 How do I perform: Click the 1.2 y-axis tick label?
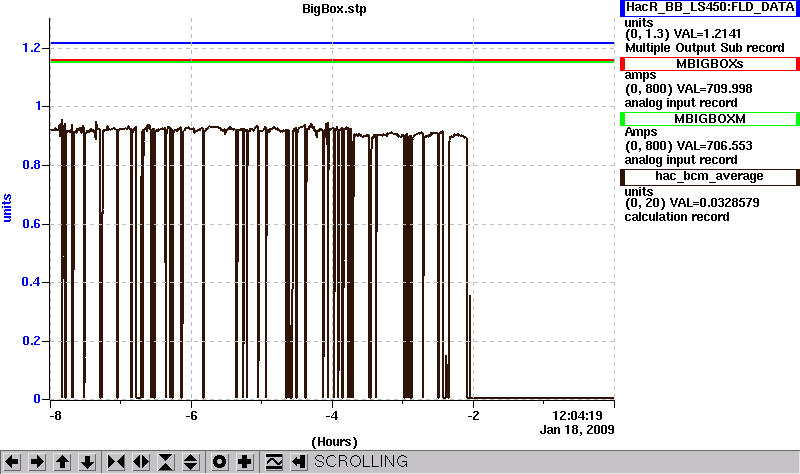(31, 48)
